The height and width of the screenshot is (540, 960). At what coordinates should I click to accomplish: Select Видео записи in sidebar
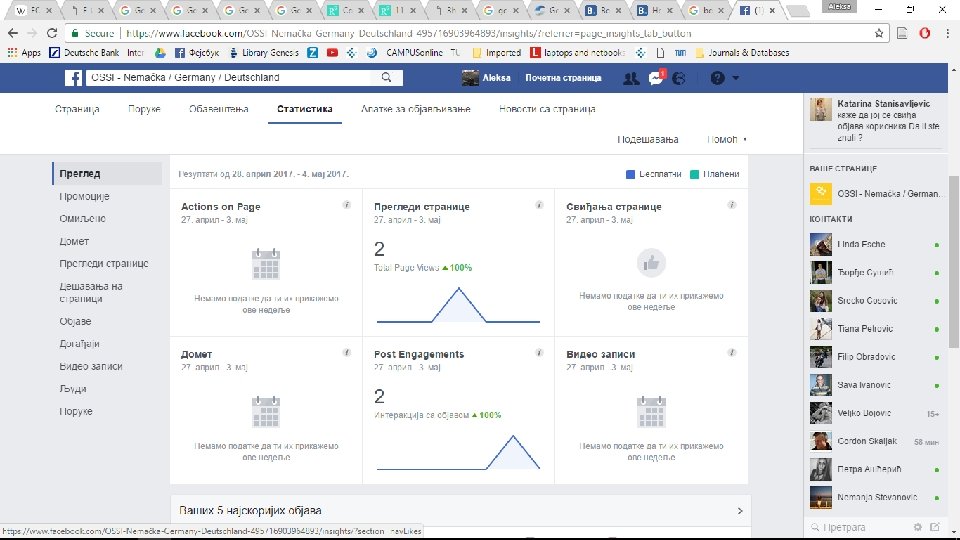91,366
